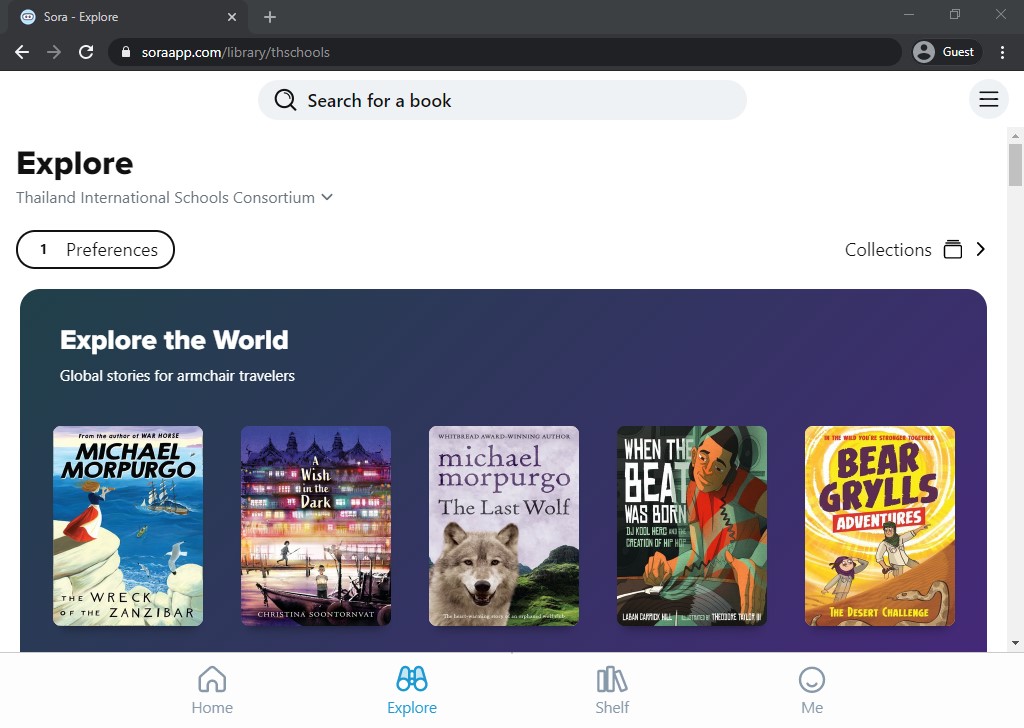Open the Shelf tab

(612, 690)
